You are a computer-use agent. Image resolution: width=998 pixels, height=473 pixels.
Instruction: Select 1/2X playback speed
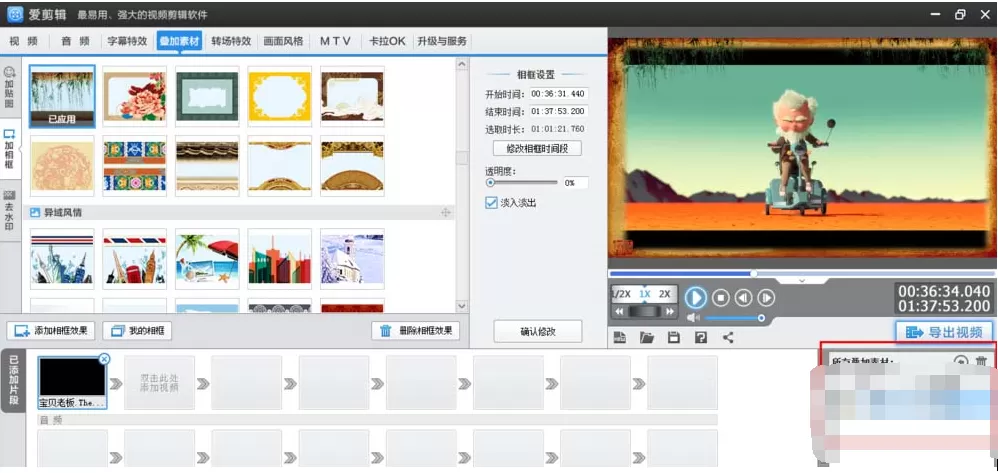(x=621, y=294)
